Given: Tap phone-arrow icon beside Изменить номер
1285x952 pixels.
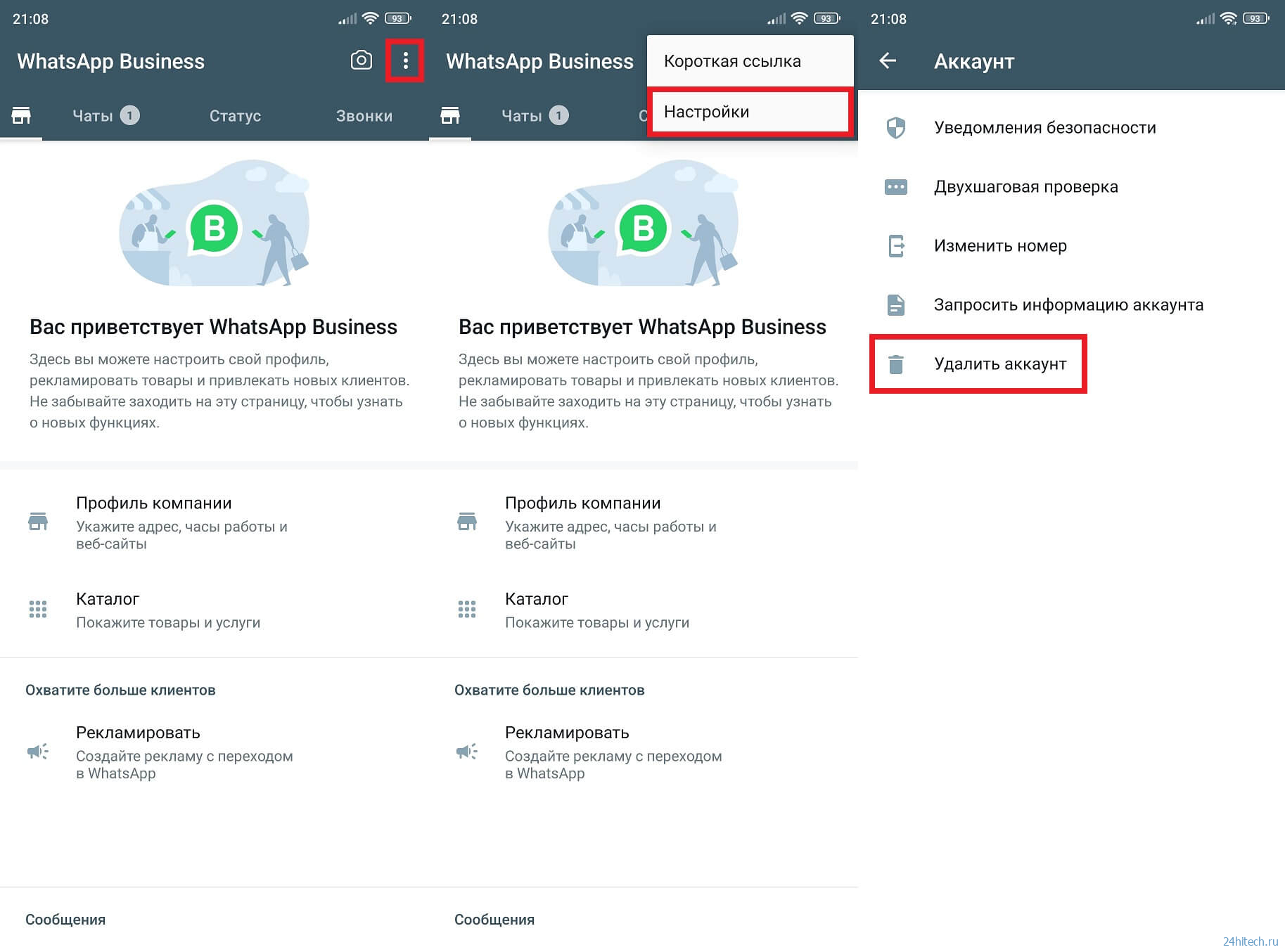Looking at the screenshot, I should click(896, 246).
